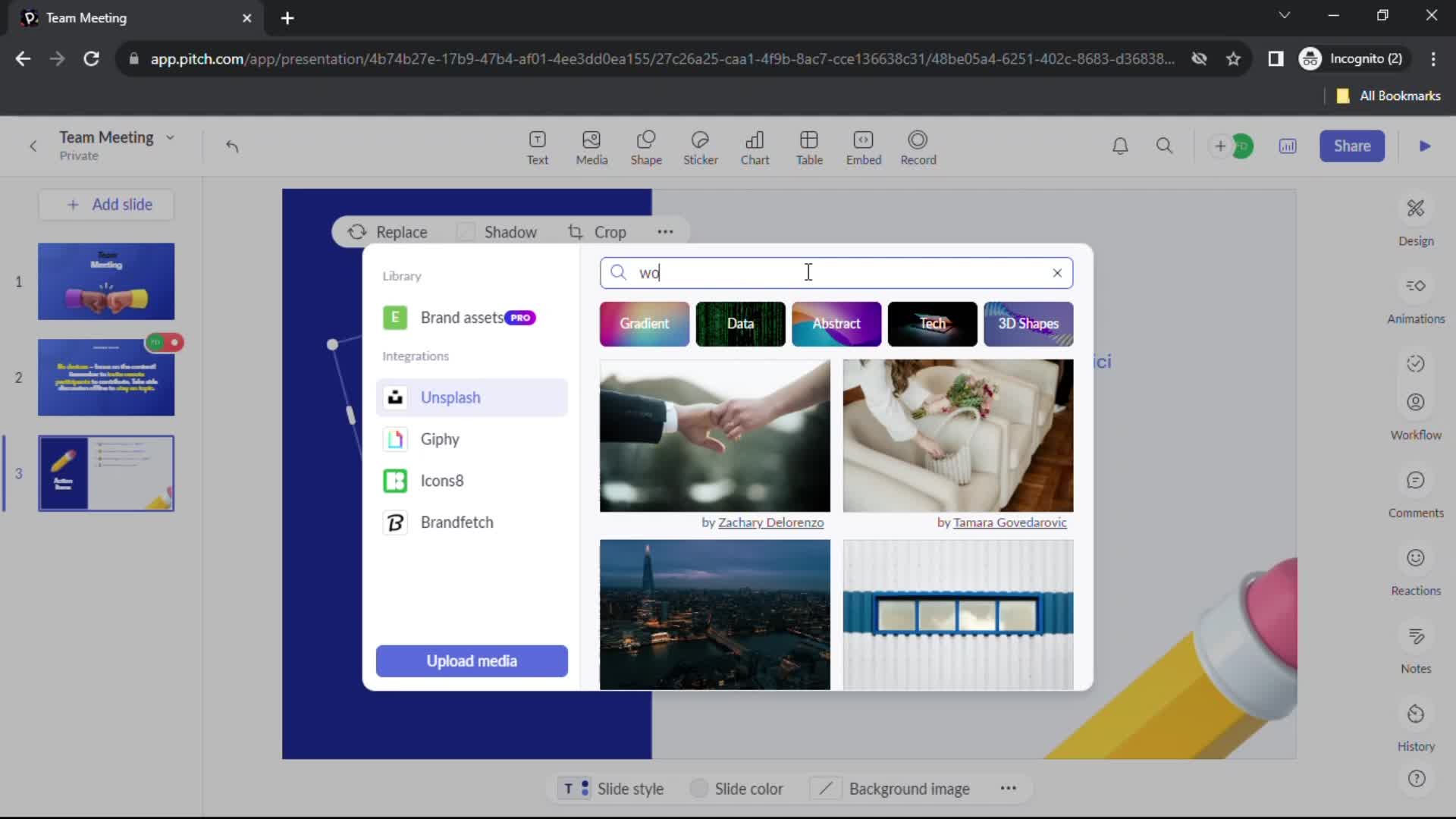Open notifications bell

click(1120, 146)
